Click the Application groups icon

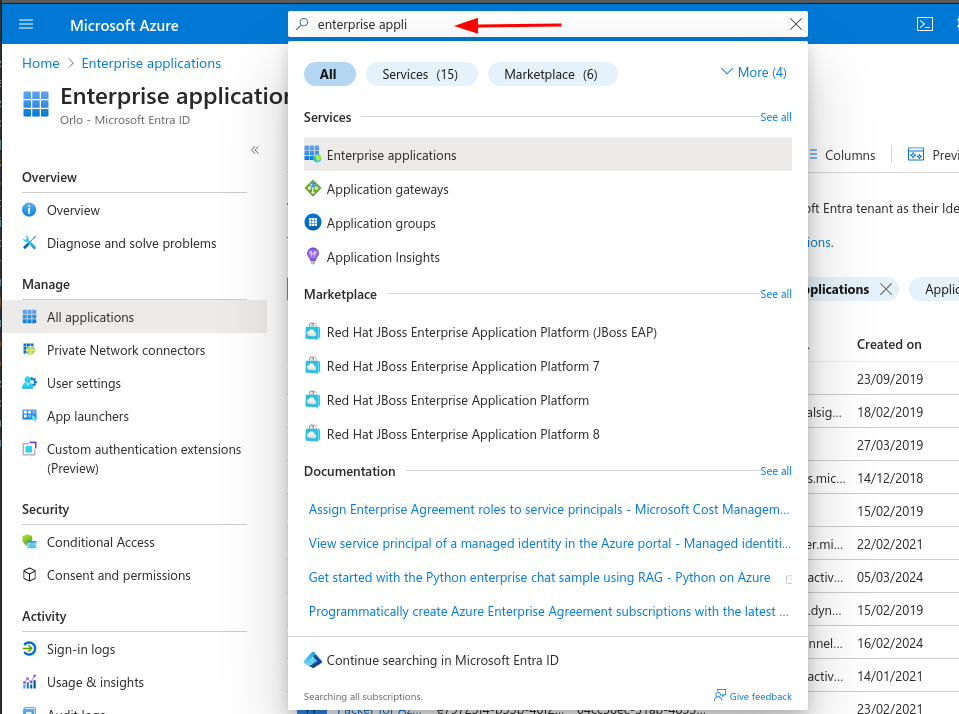(x=312, y=223)
